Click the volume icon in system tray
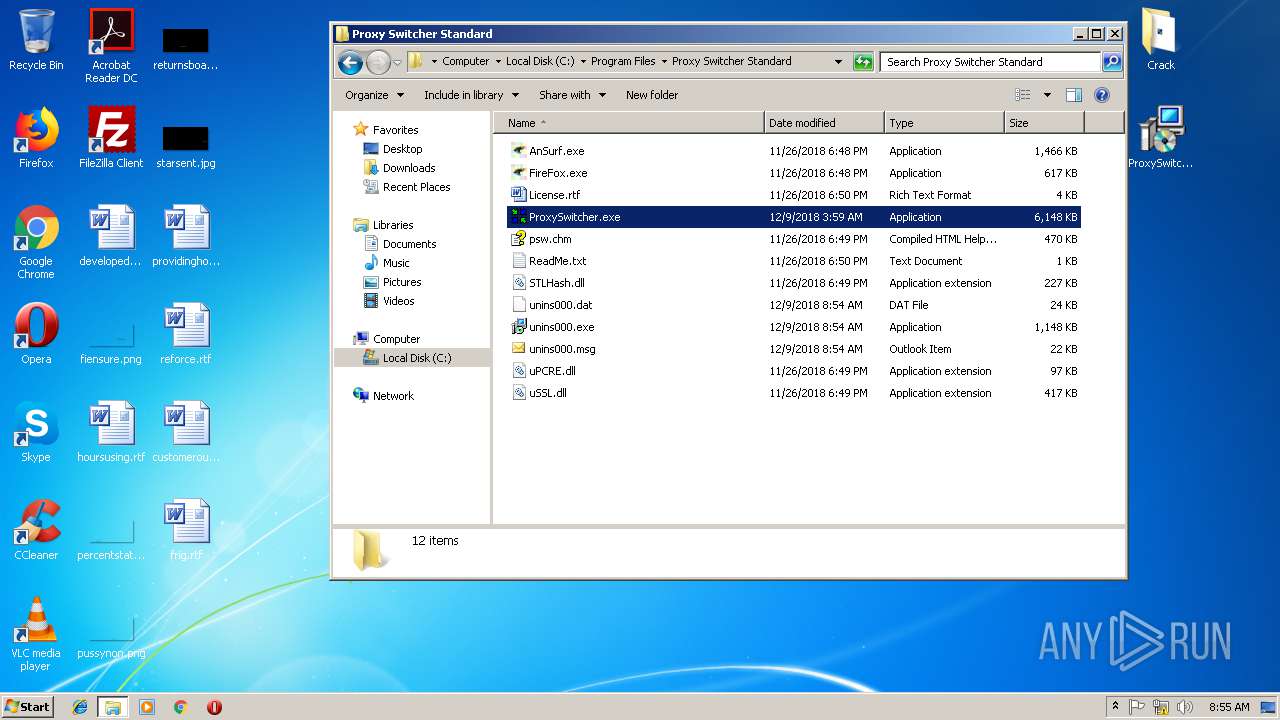The width and height of the screenshot is (1280, 720). [x=1185, y=707]
